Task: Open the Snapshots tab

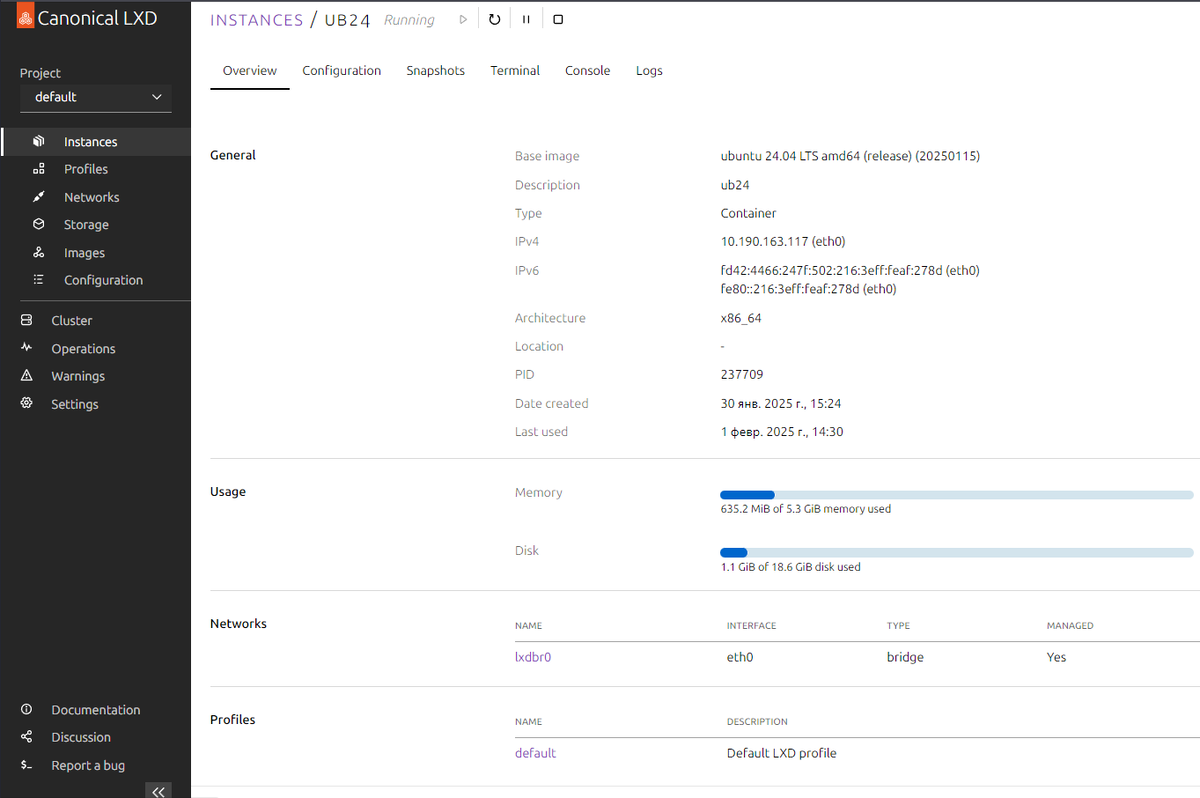Action: [x=435, y=71]
